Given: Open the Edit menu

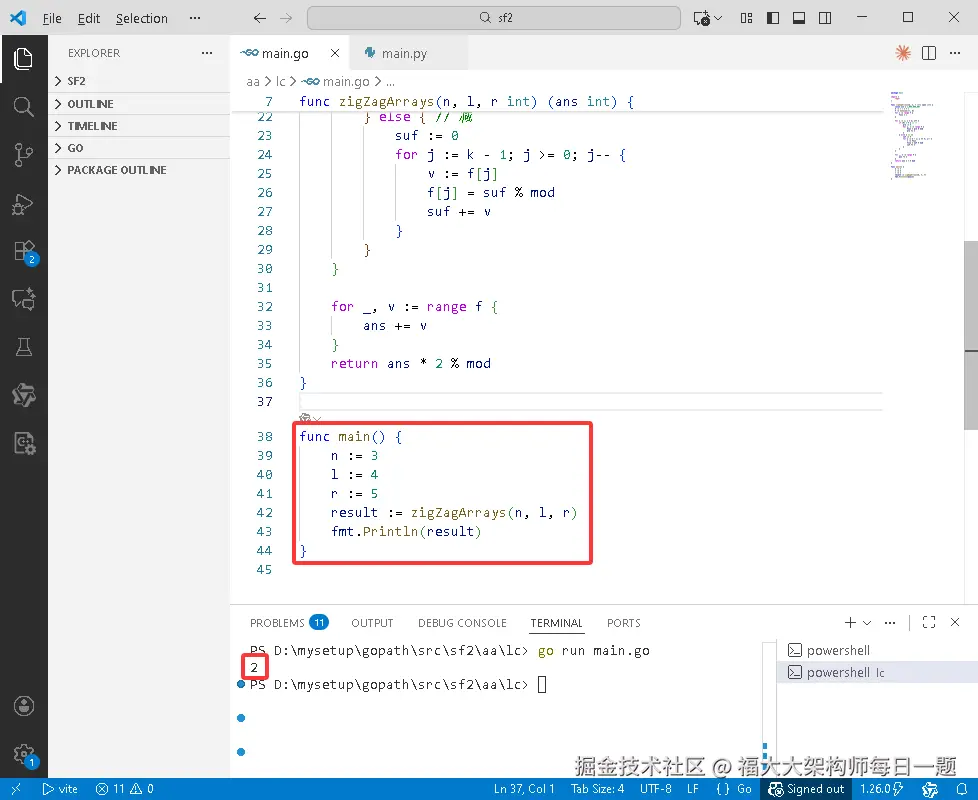Looking at the screenshot, I should (89, 18).
